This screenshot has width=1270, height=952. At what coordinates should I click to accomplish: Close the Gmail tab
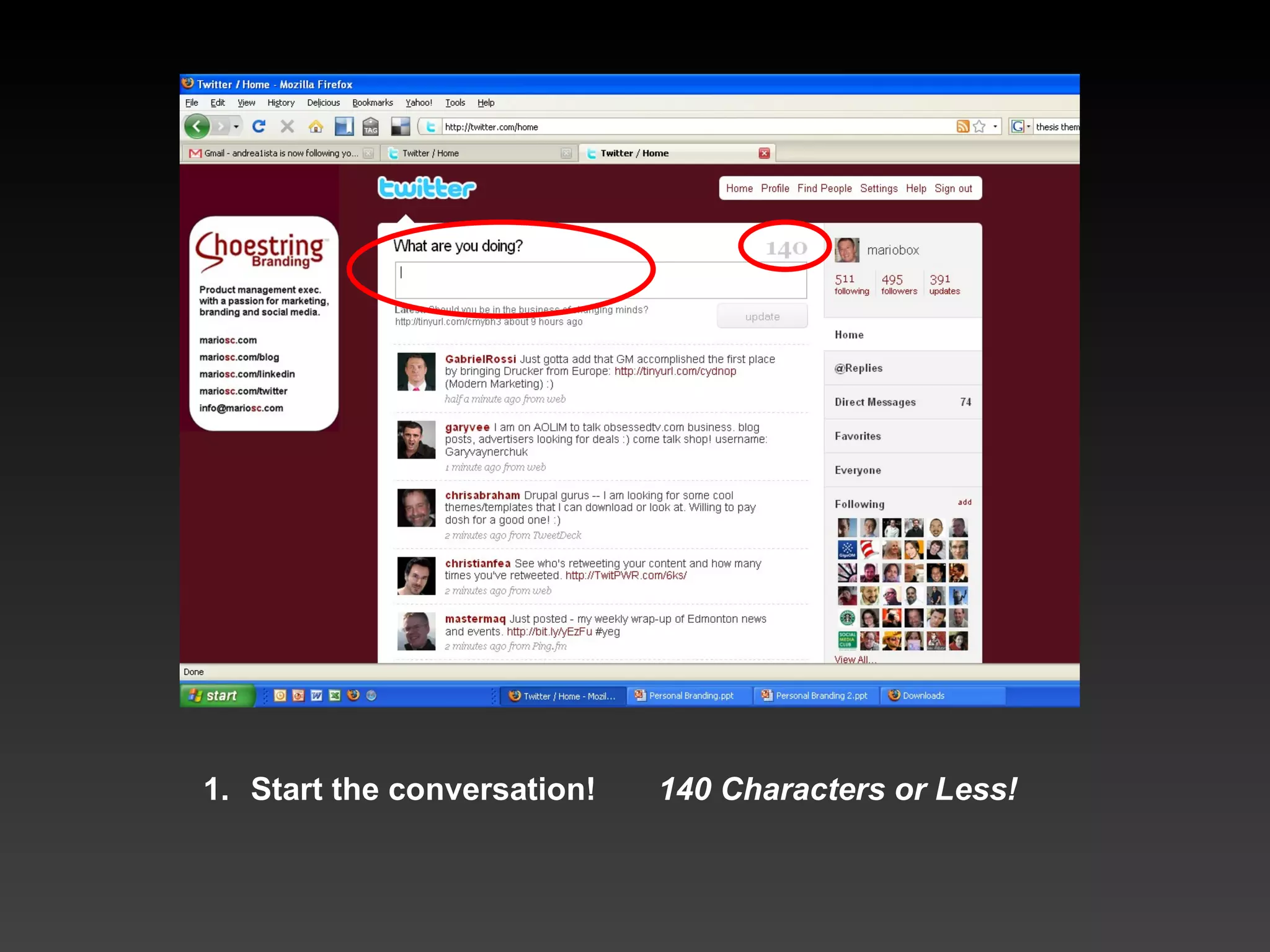tap(368, 153)
